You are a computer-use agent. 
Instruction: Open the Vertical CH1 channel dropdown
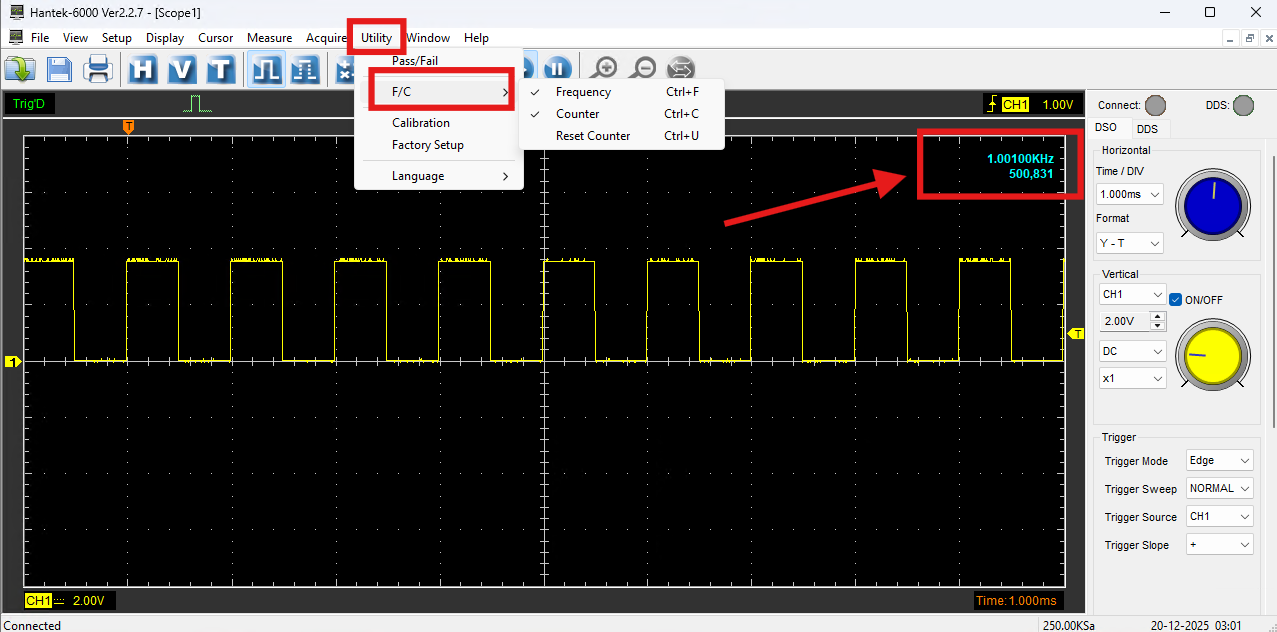tap(1132, 295)
